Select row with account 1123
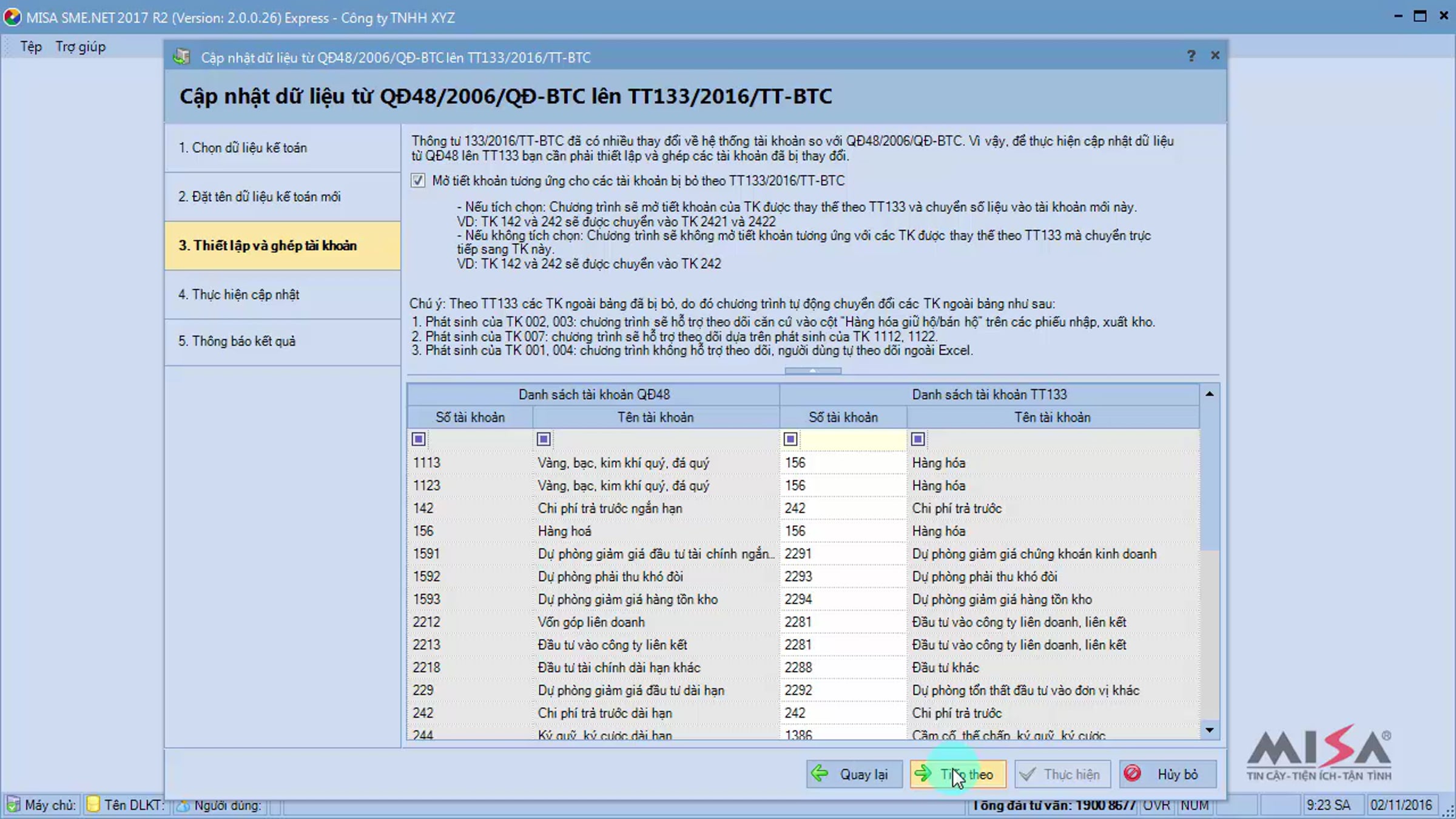Viewport: 1456px width, 819px height. [803, 485]
